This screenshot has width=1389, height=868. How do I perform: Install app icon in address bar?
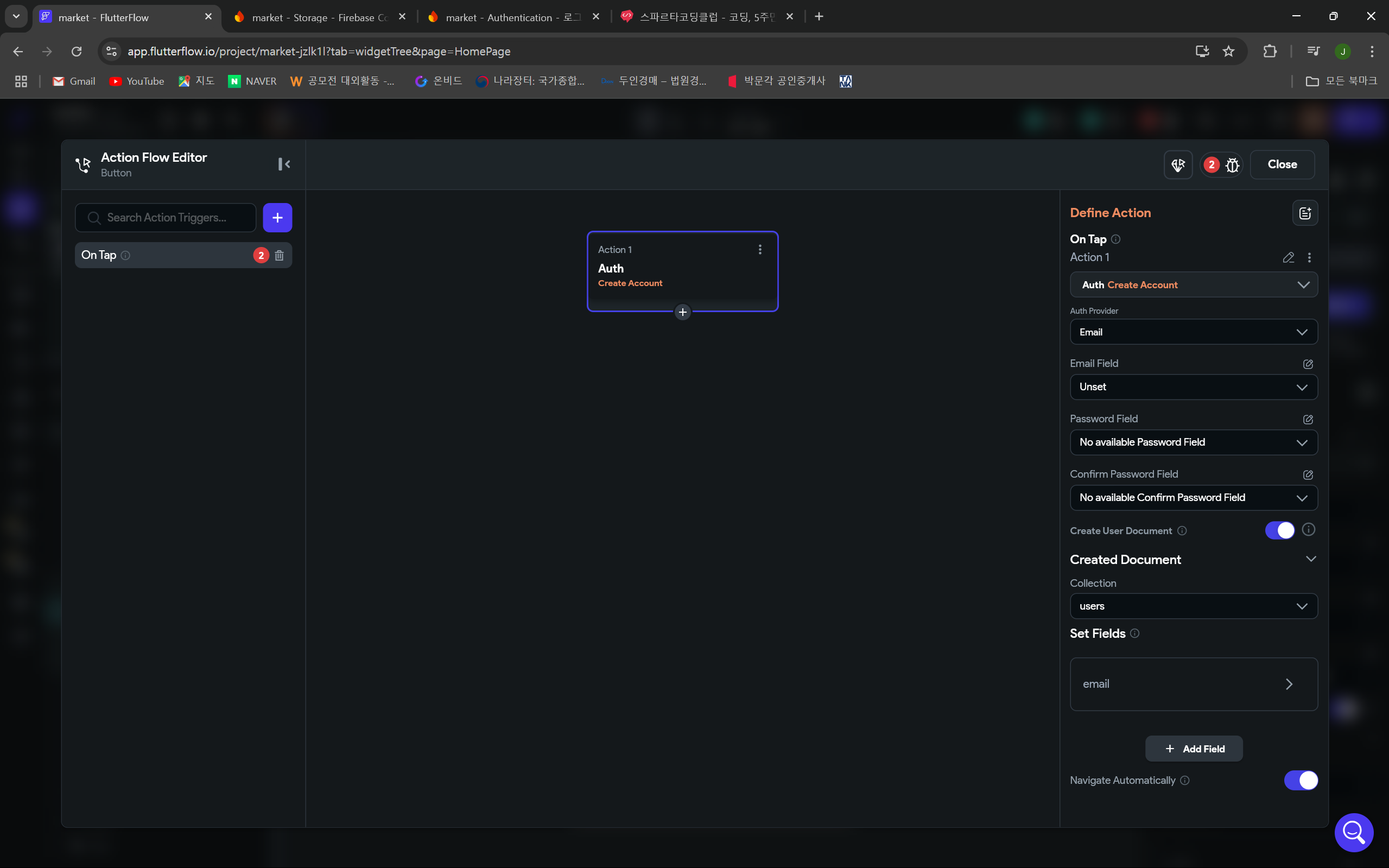pos(1202,52)
